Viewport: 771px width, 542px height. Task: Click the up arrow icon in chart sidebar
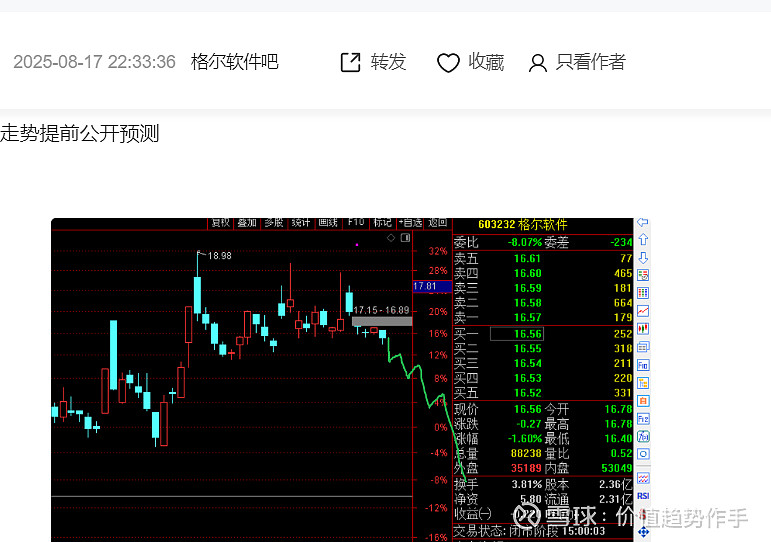(643, 240)
